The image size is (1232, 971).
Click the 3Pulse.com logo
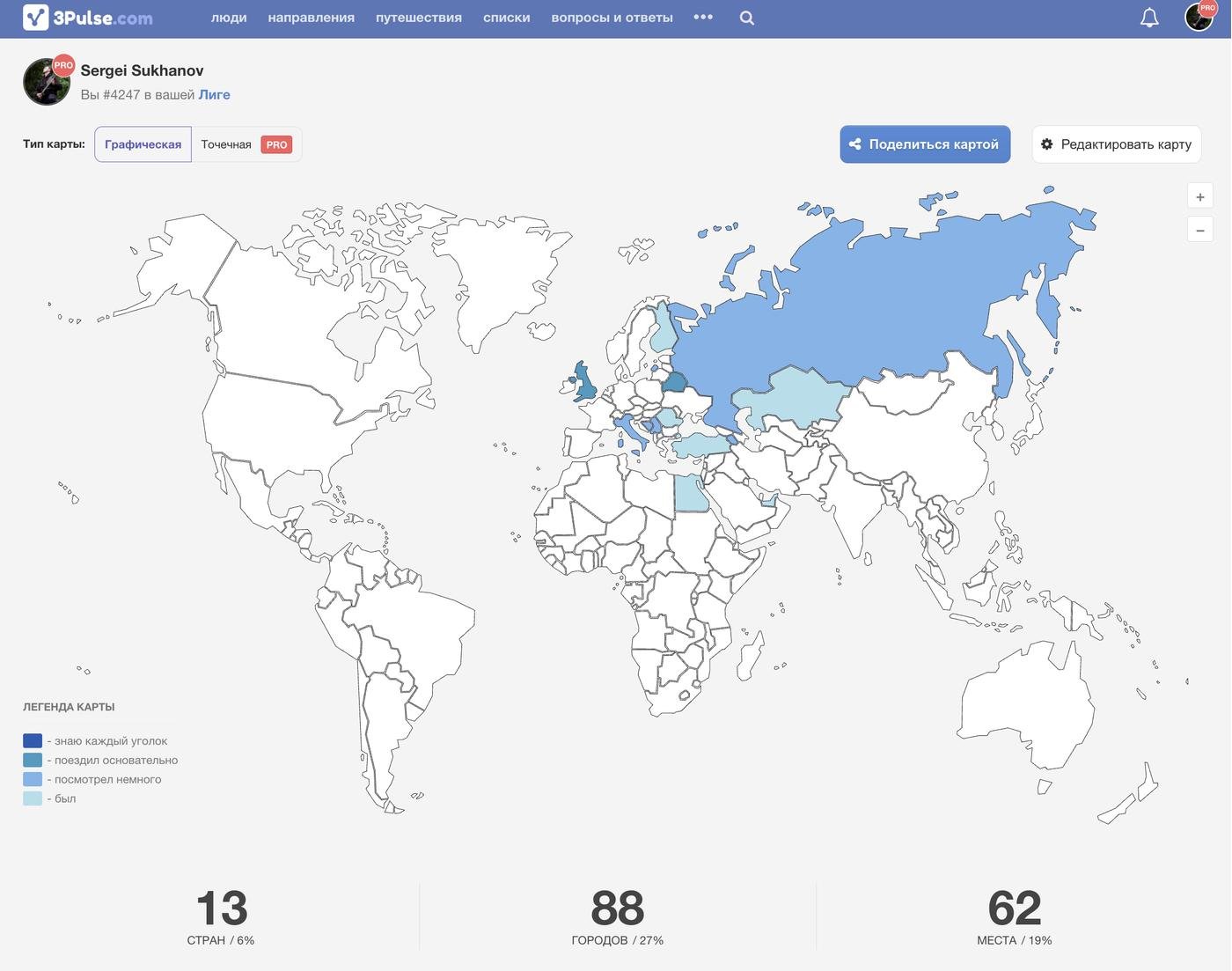[87, 18]
